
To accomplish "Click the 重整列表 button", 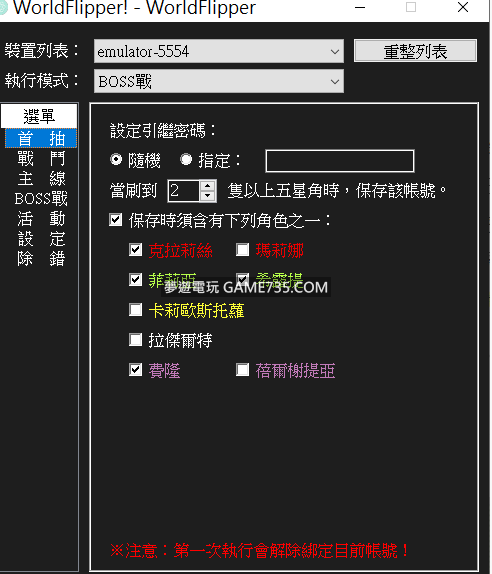I will tap(415, 51).
